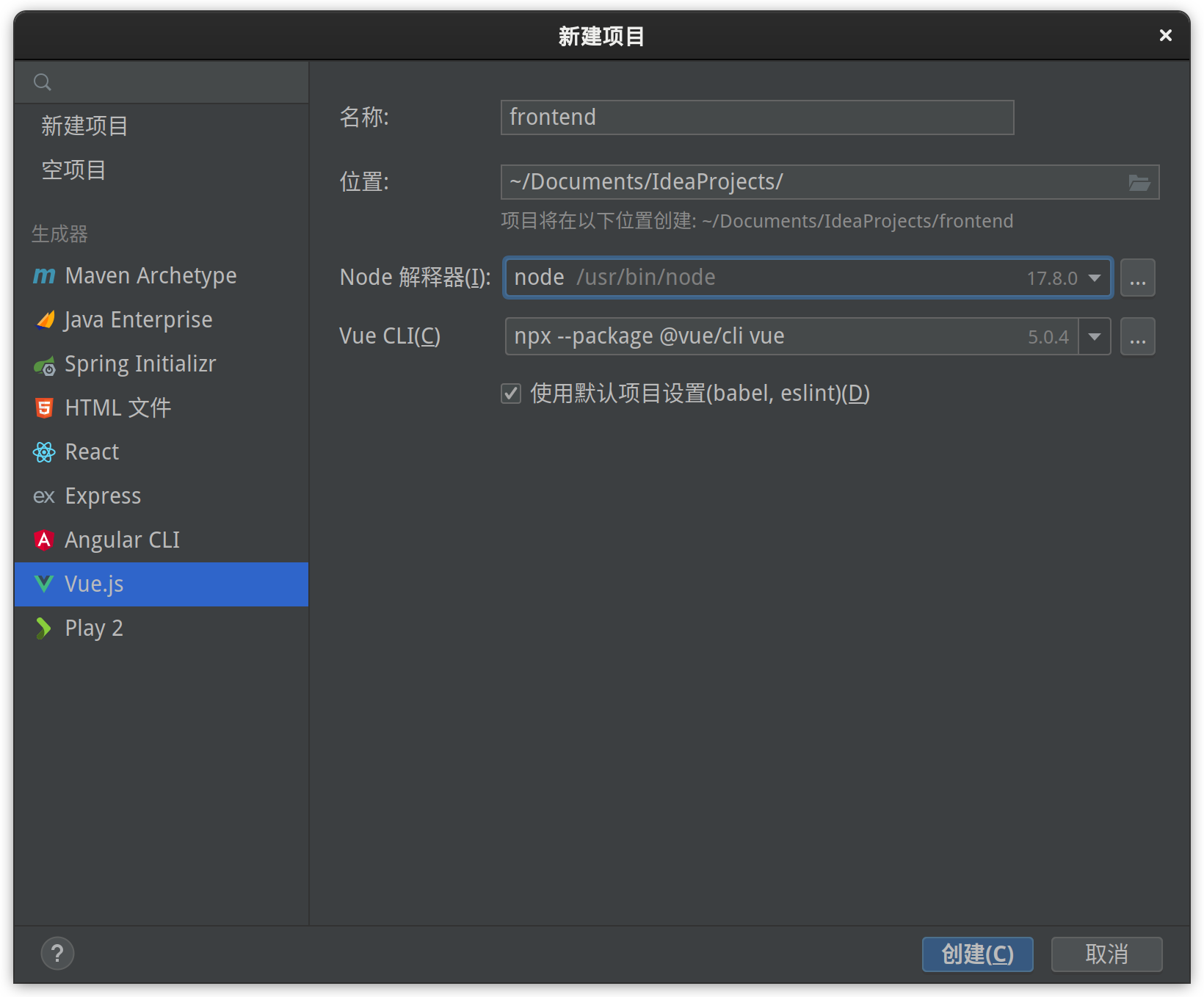Click the 位置 path input field
The height and width of the screenshot is (997, 1204).
click(830, 182)
